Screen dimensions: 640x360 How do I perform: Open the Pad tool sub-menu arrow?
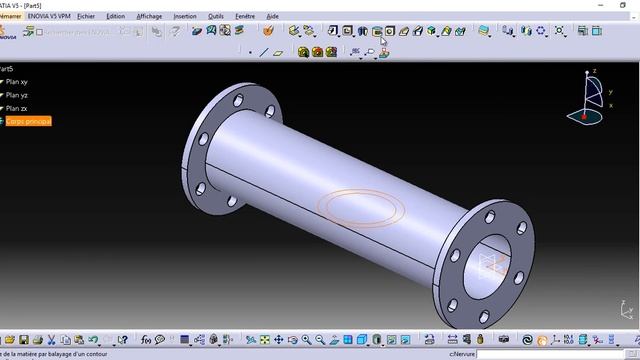(x=339, y=36)
